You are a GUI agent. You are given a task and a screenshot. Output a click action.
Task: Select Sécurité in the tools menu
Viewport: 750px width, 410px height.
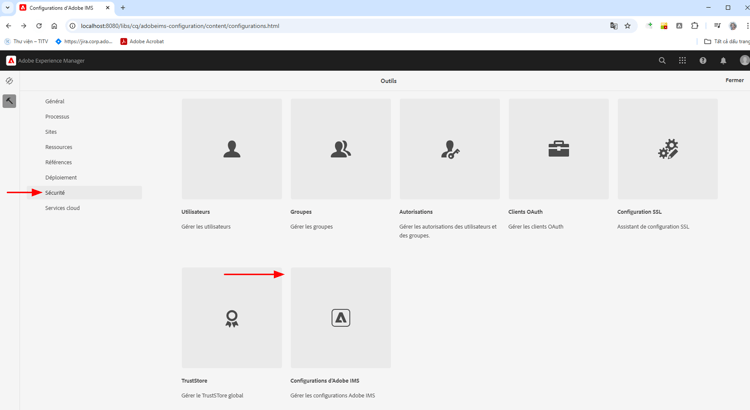click(84, 193)
